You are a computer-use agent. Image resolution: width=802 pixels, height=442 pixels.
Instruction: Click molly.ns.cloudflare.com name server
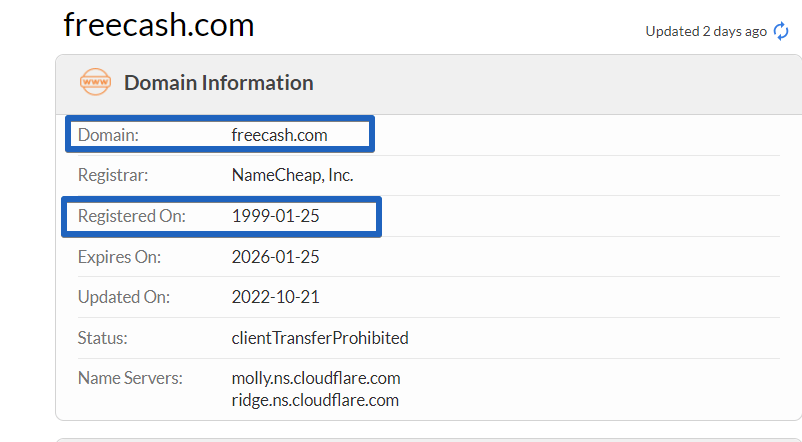pos(316,378)
